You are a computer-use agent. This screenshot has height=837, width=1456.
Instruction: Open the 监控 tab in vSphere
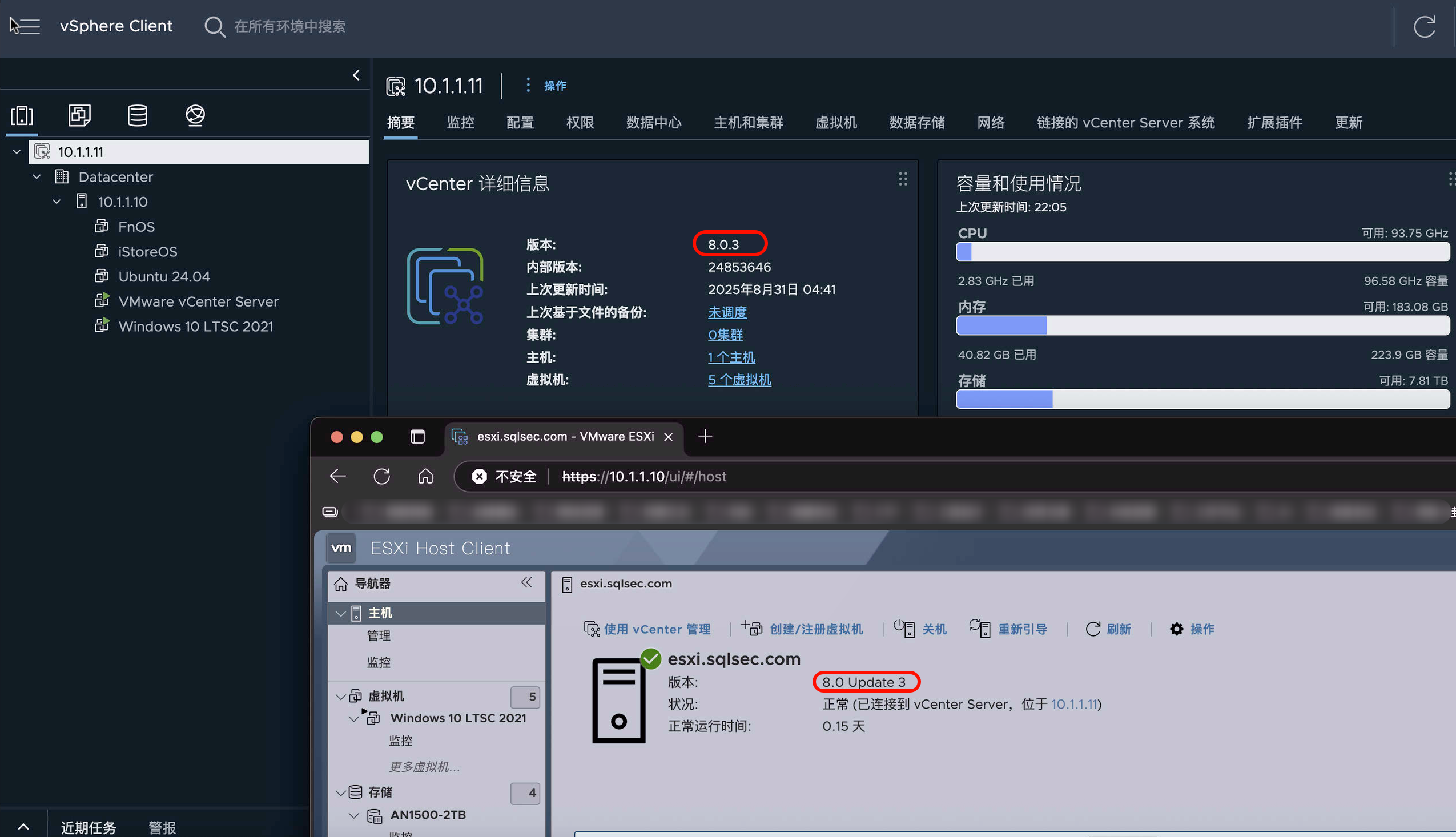[x=460, y=122]
